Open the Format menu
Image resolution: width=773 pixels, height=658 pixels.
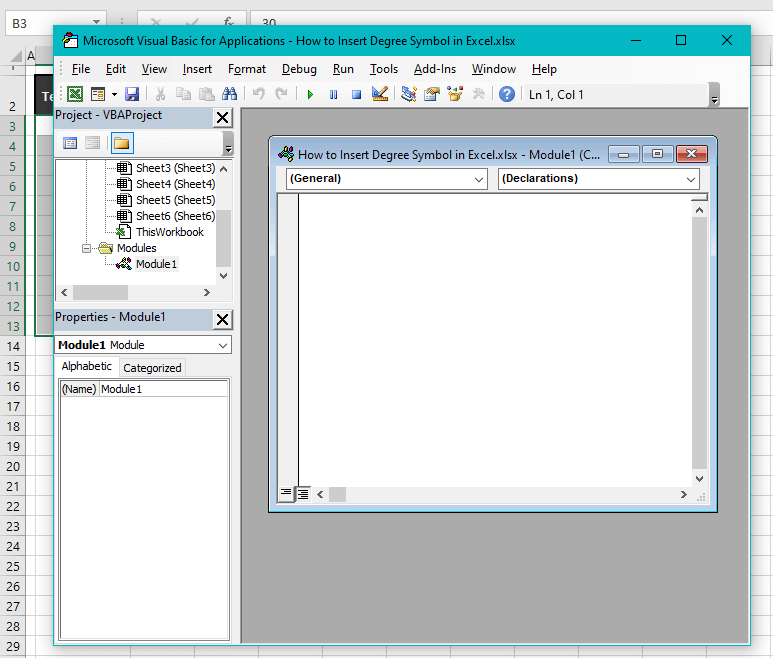pyautogui.click(x=246, y=69)
